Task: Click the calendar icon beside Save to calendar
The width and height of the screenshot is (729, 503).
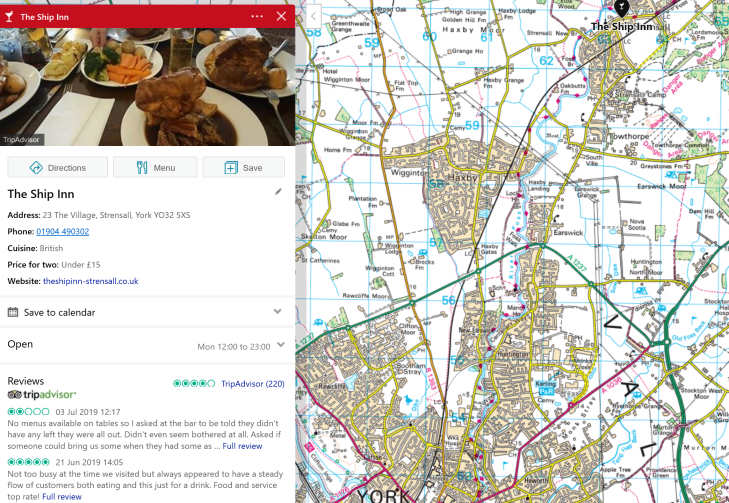Action: (13, 312)
